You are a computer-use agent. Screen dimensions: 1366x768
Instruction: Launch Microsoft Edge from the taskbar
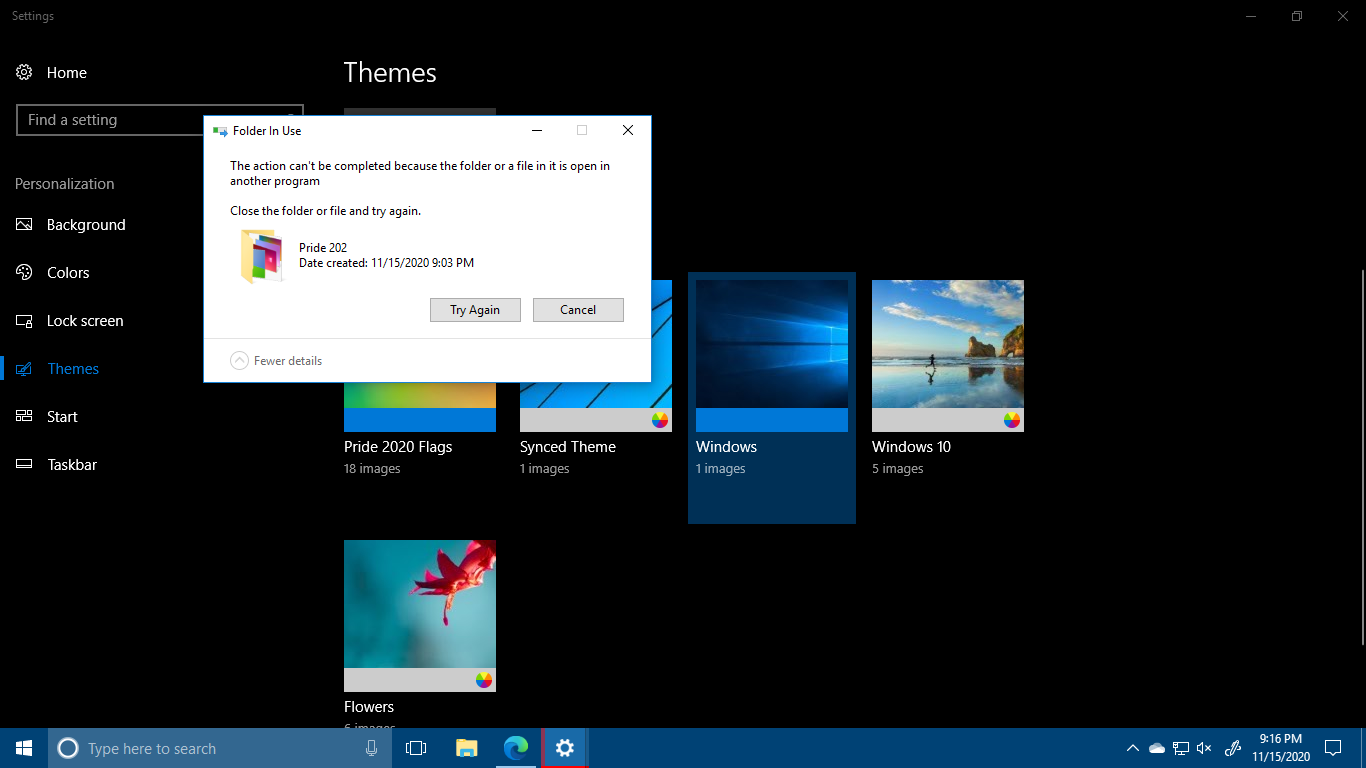tap(516, 748)
